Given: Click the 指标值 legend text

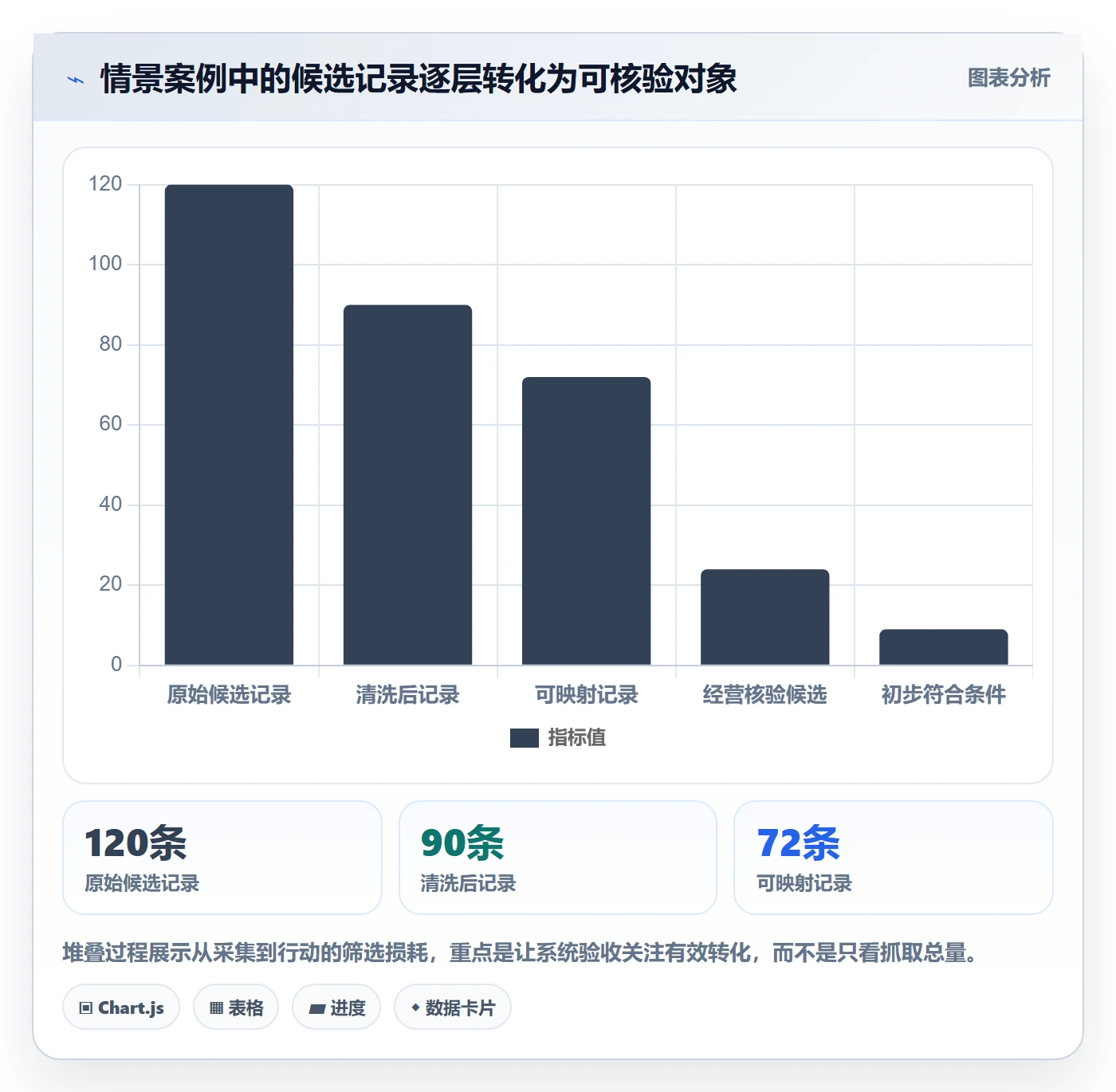Looking at the screenshot, I should [577, 738].
